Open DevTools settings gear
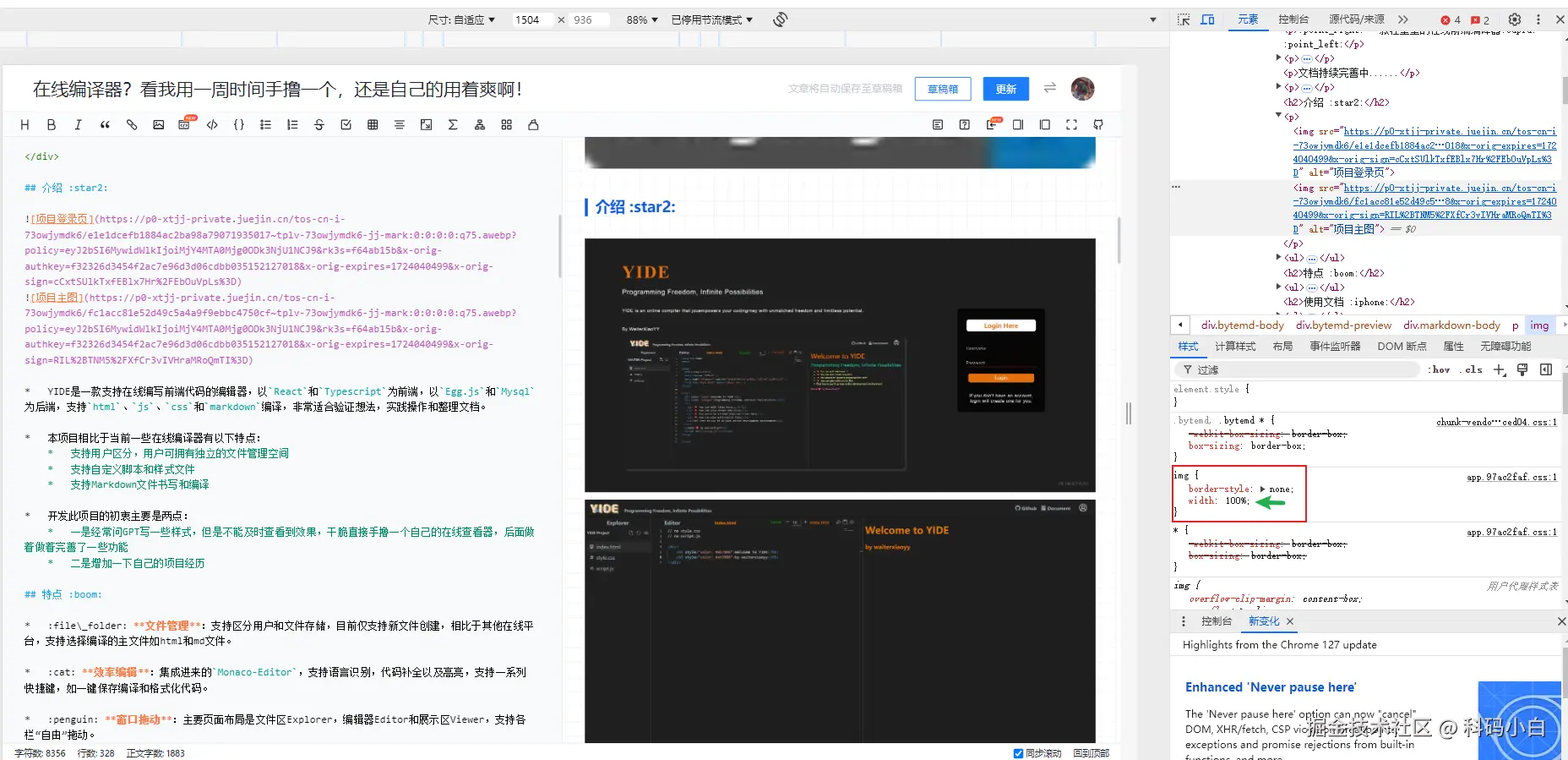The height and width of the screenshot is (760, 1568). click(1515, 19)
